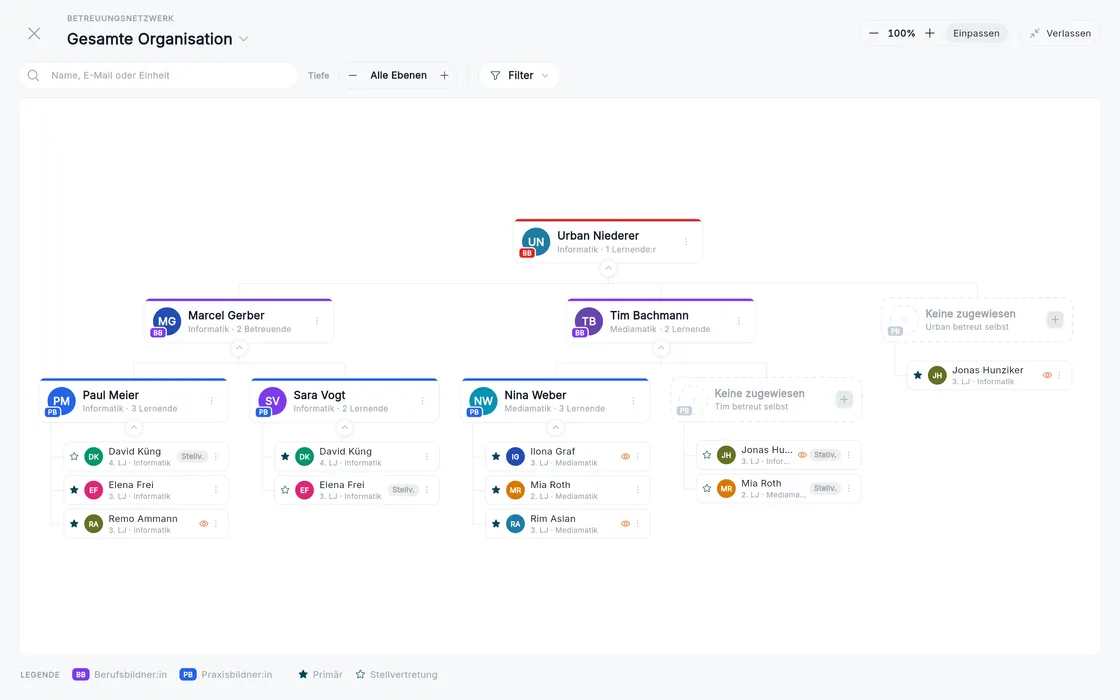
Task: Toggle star on Remo Ammann row
Action: tap(74, 524)
